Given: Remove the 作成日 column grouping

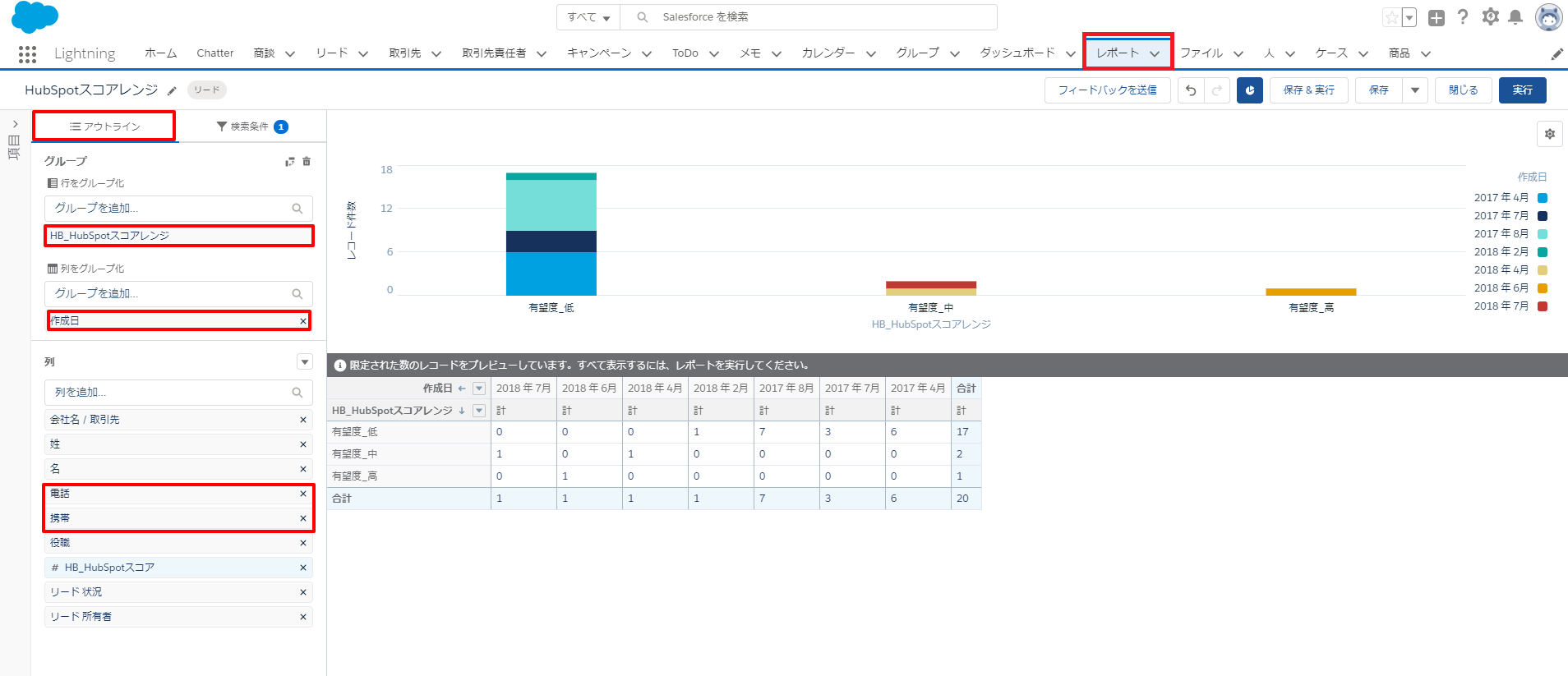Looking at the screenshot, I should click(x=303, y=321).
